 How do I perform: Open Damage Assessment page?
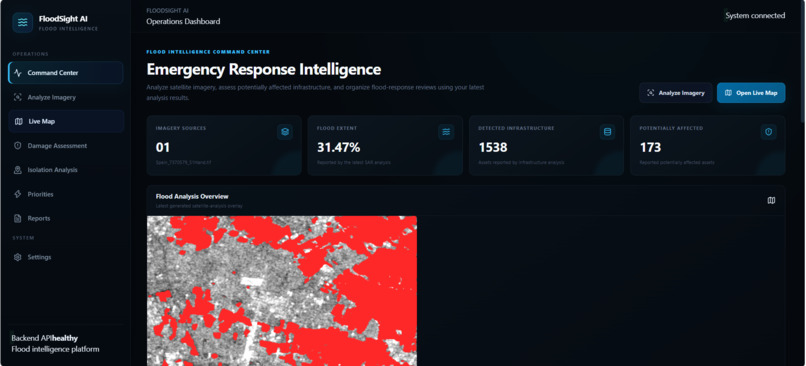pos(65,145)
